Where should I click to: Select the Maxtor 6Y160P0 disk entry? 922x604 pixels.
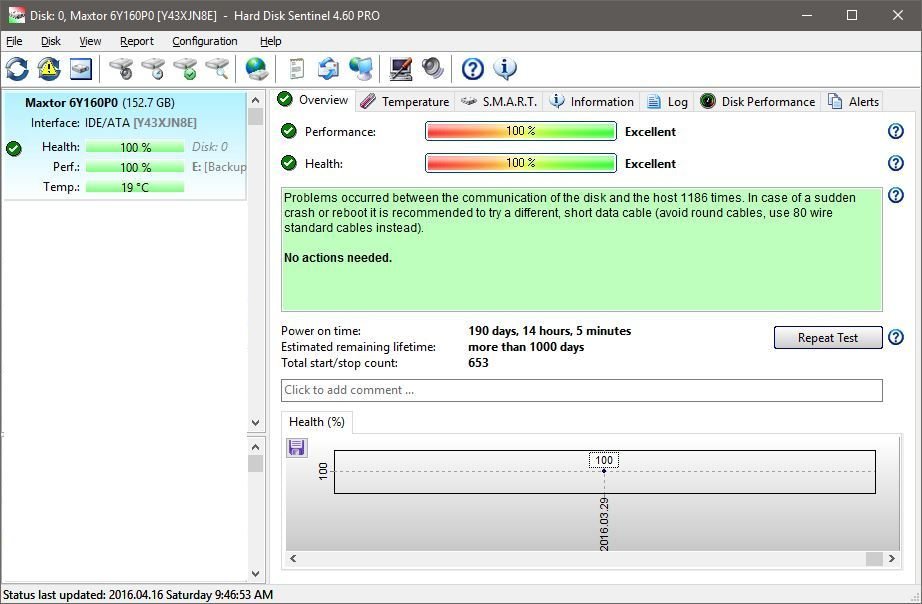[x=125, y=146]
